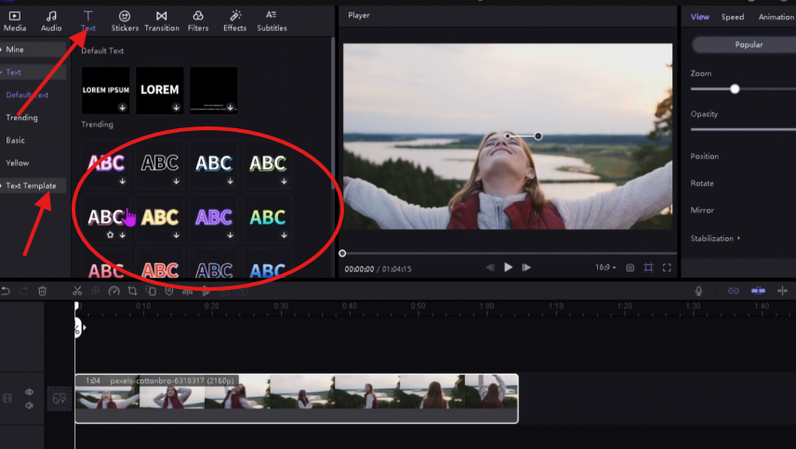Image resolution: width=796 pixels, height=449 pixels.
Task: Enter fullscreen preview mode
Action: (667, 268)
